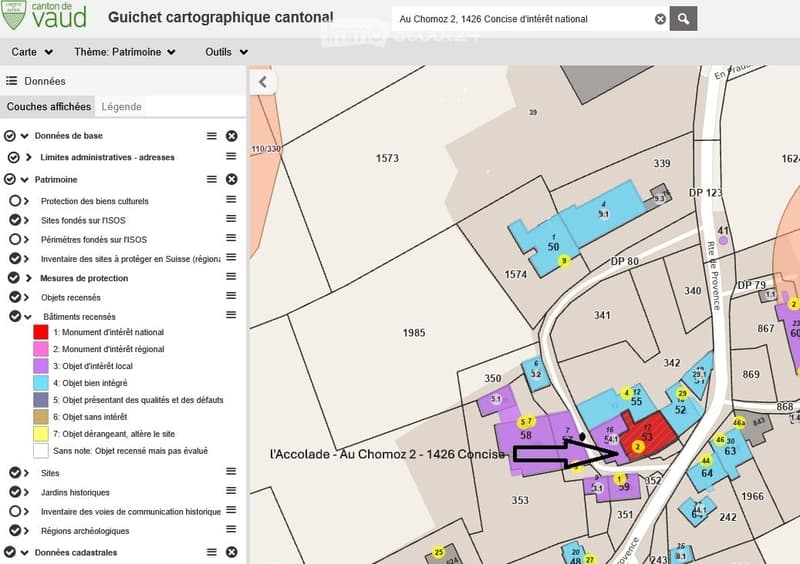Open the options for Bâtiments recensés
The height and width of the screenshot is (564, 800).
tap(231, 315)
